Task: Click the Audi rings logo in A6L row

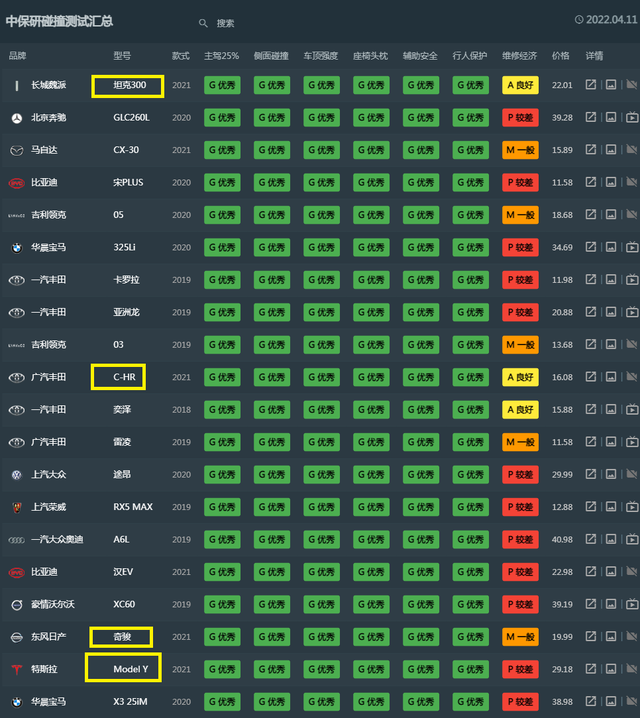Action: [16, 540]
